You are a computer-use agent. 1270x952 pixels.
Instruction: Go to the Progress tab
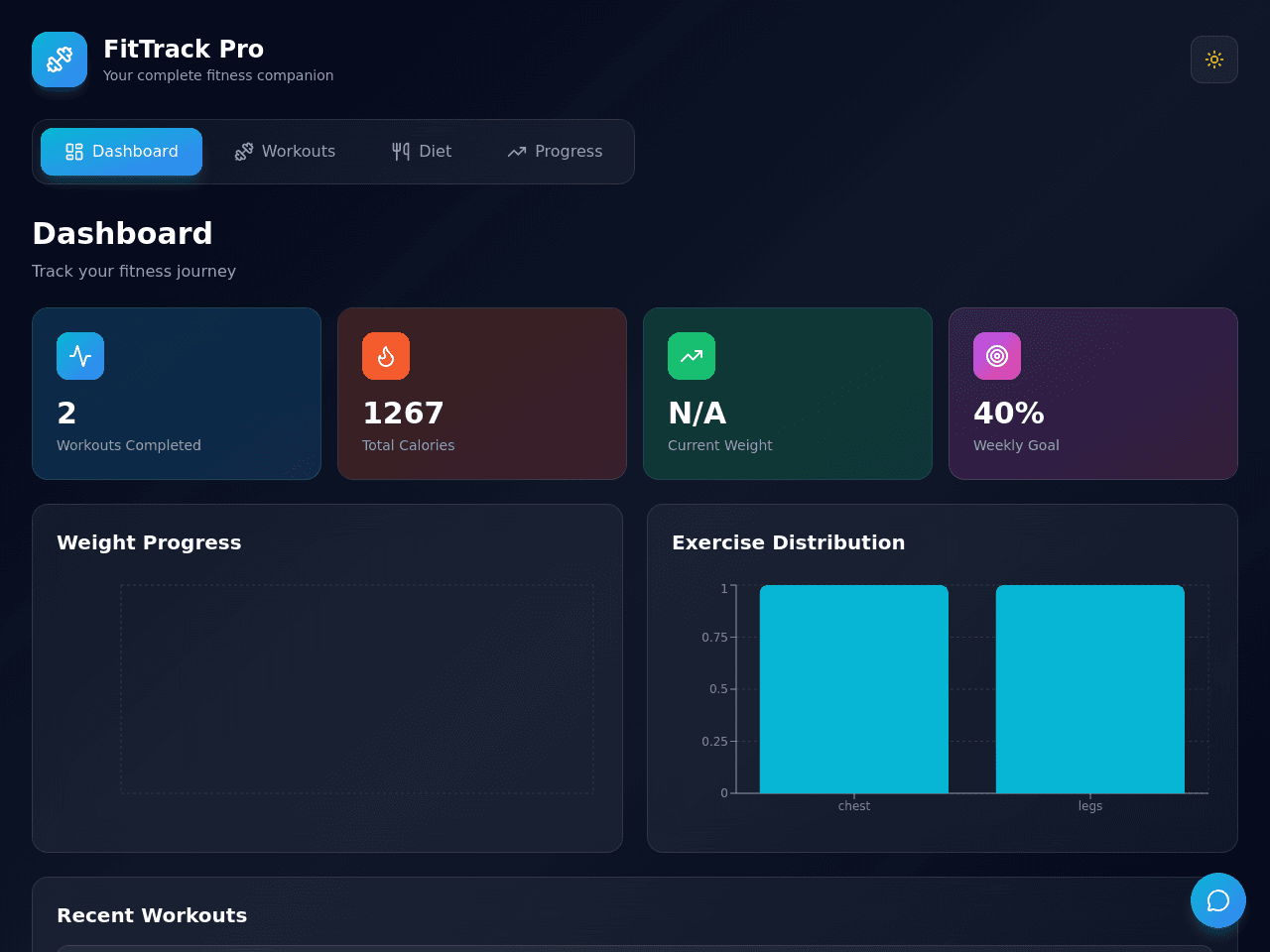[555, 152]
